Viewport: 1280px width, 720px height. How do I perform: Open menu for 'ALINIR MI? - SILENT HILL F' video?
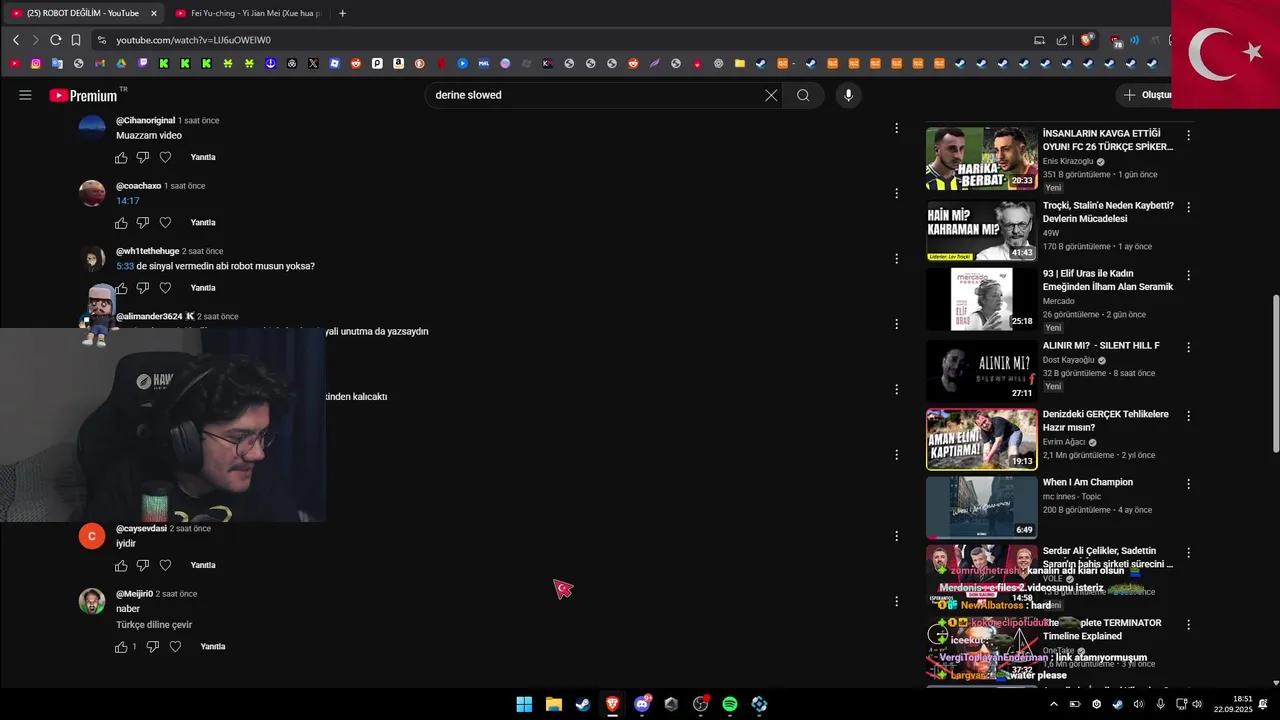point(1188,347)
